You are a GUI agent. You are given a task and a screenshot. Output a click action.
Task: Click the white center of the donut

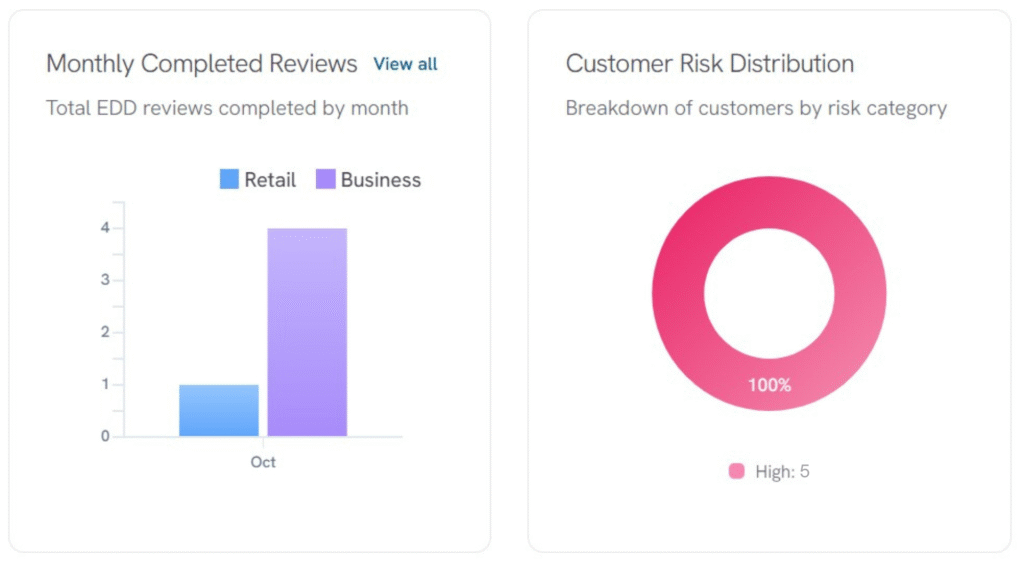click(769, 293)
